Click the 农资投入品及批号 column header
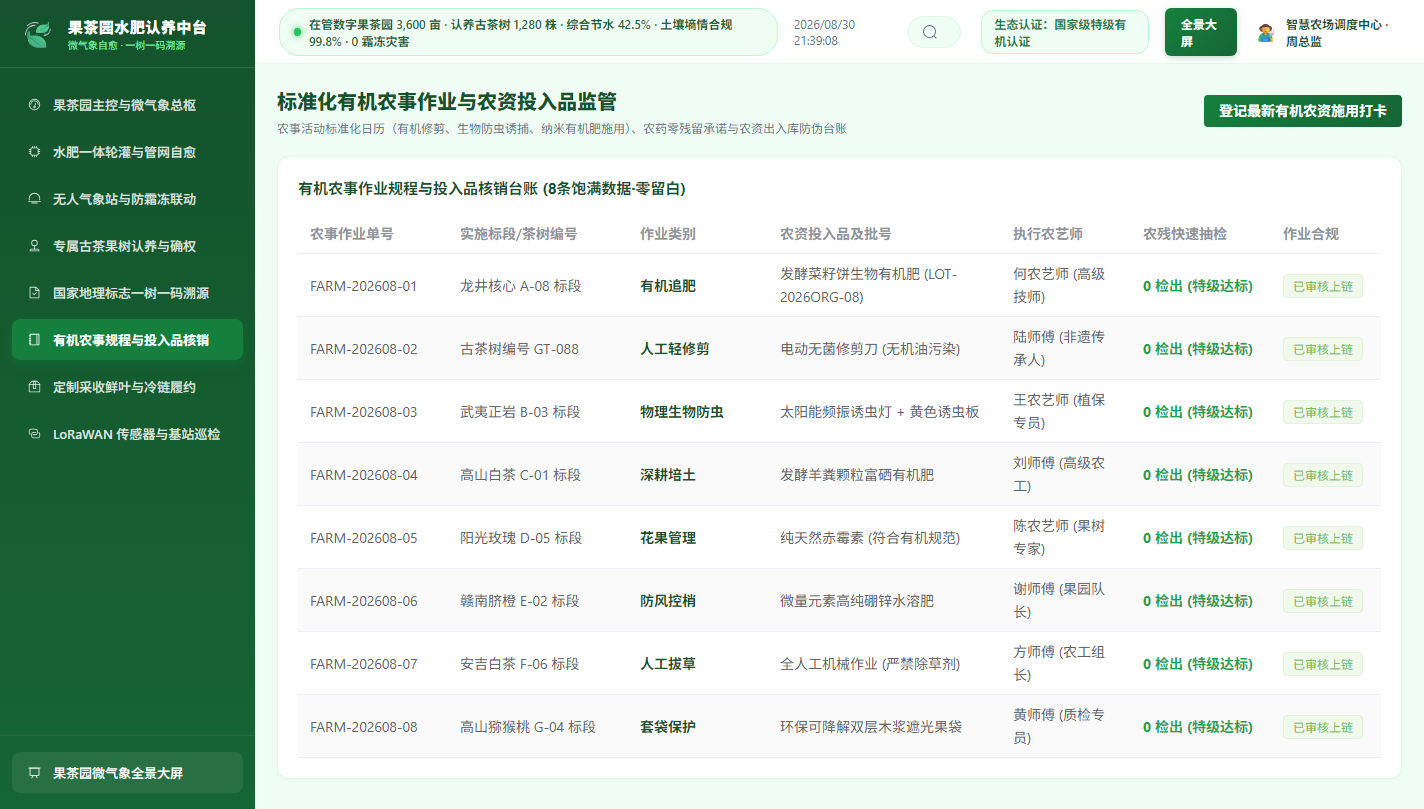 click(836, 234)
